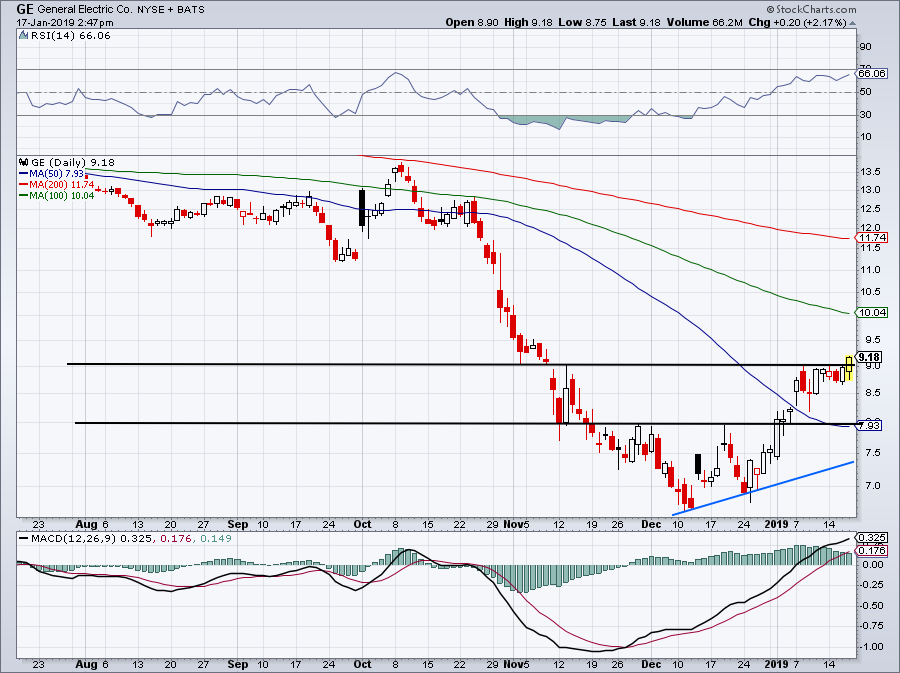The width and height of the screenshot is (900, 673).
Task: Click the 9.18 last price tag
Action: (x=869, y=357)
